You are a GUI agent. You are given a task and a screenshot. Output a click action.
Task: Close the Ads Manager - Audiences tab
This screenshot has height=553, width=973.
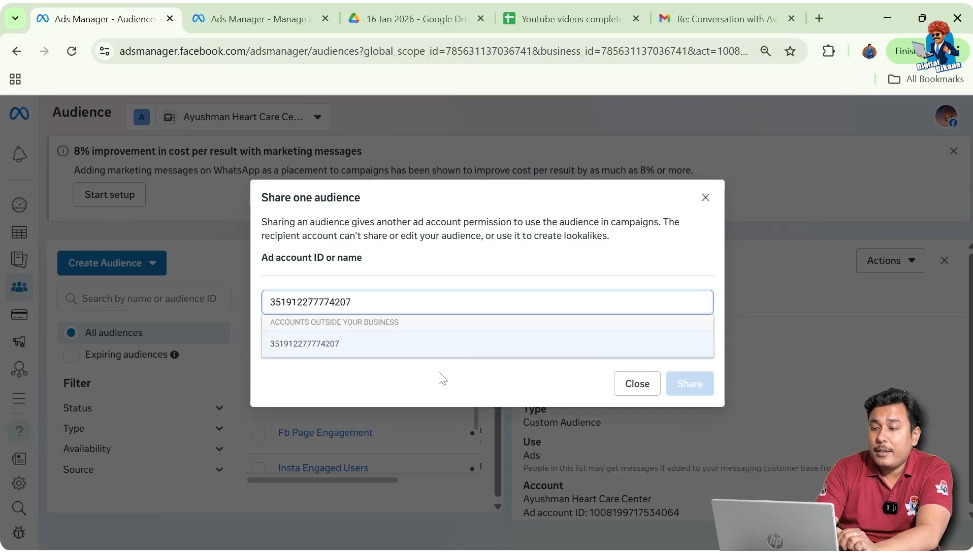tap(169, 19)
